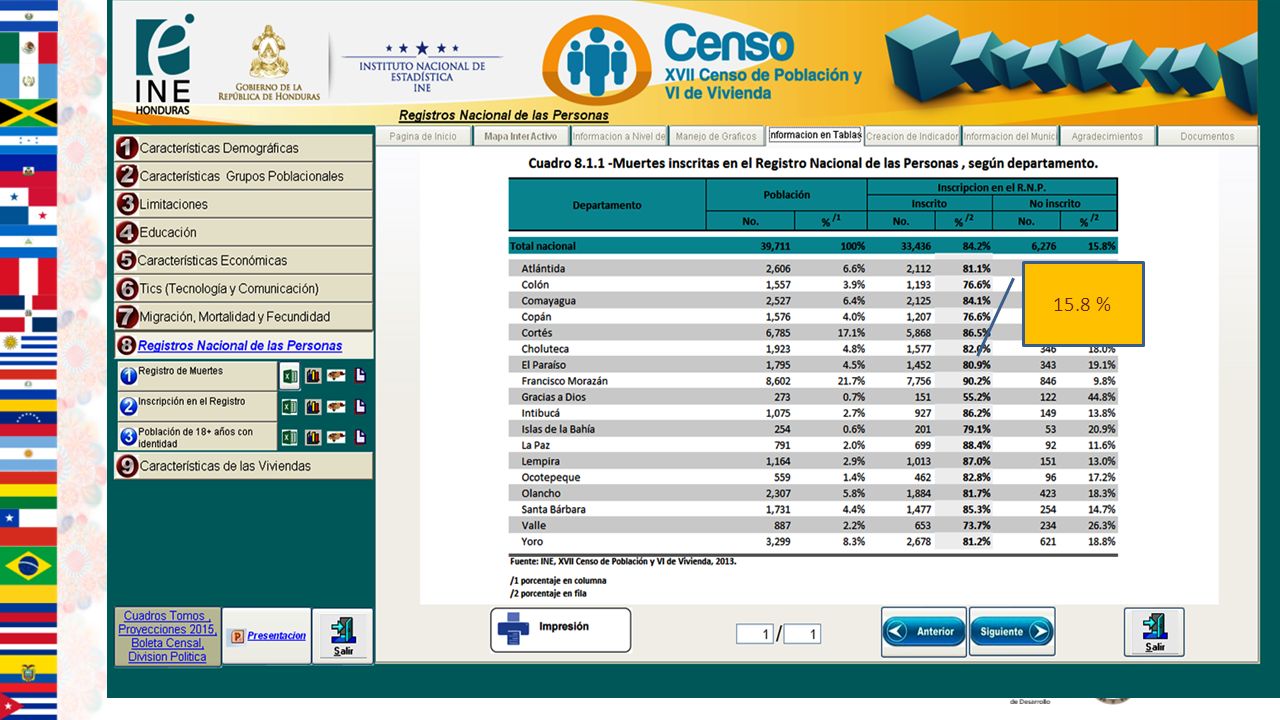Click the Gobierno de la República de Honduras emblem

coord(269,62)
